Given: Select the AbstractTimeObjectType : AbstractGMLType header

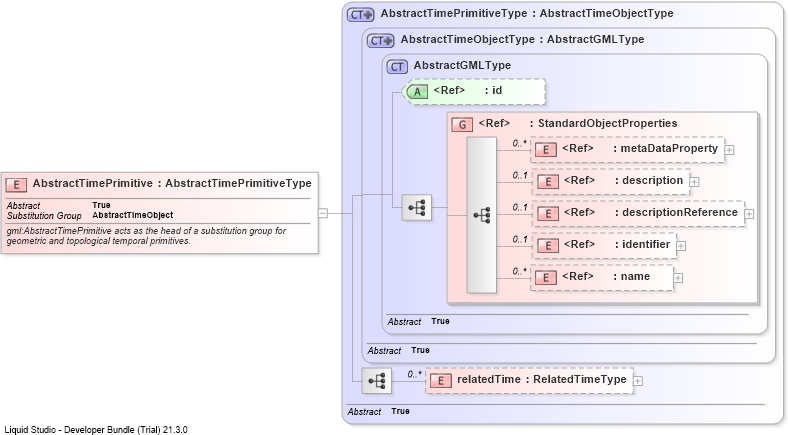Looking at the screenshot, I should (x=522, y=40).
